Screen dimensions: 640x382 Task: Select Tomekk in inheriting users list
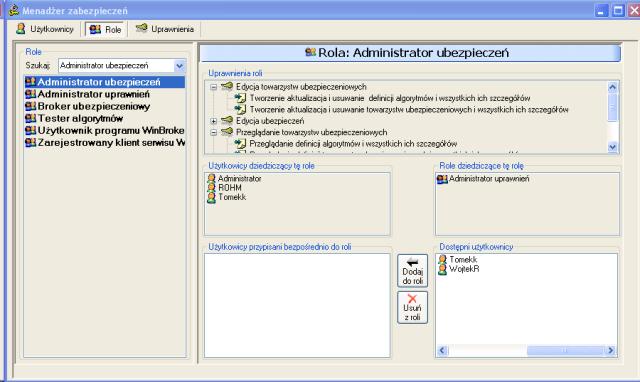pyautogui.click(x=232, y=197)
